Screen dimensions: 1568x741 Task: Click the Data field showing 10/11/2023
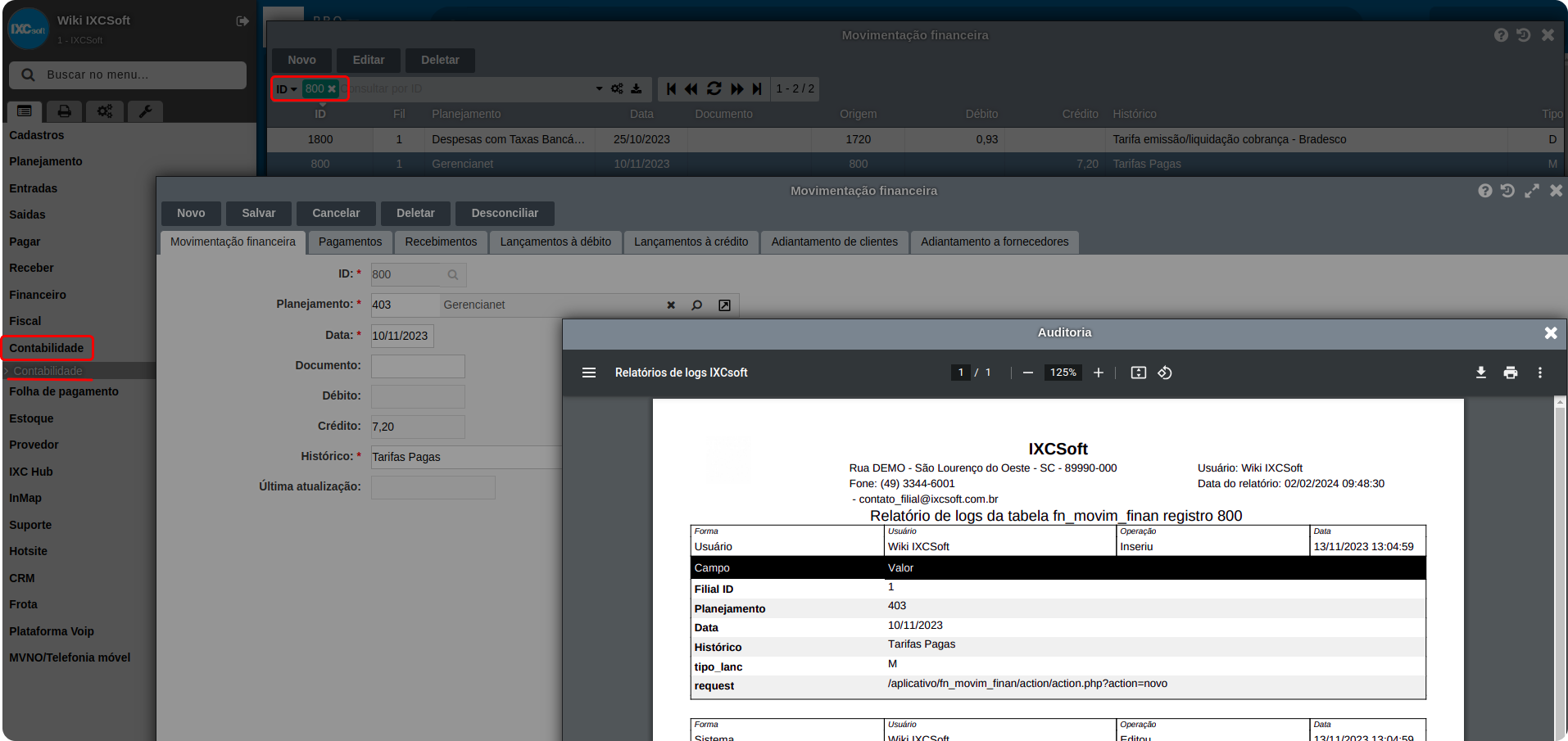tap(402, 336)
